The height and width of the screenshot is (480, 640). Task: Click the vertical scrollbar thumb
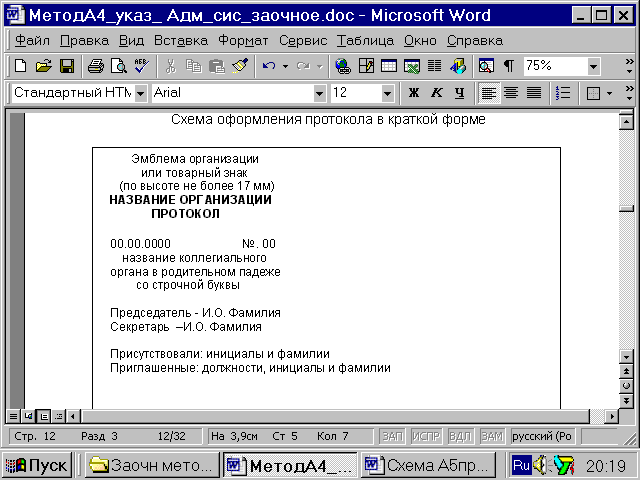pos(626,209)
